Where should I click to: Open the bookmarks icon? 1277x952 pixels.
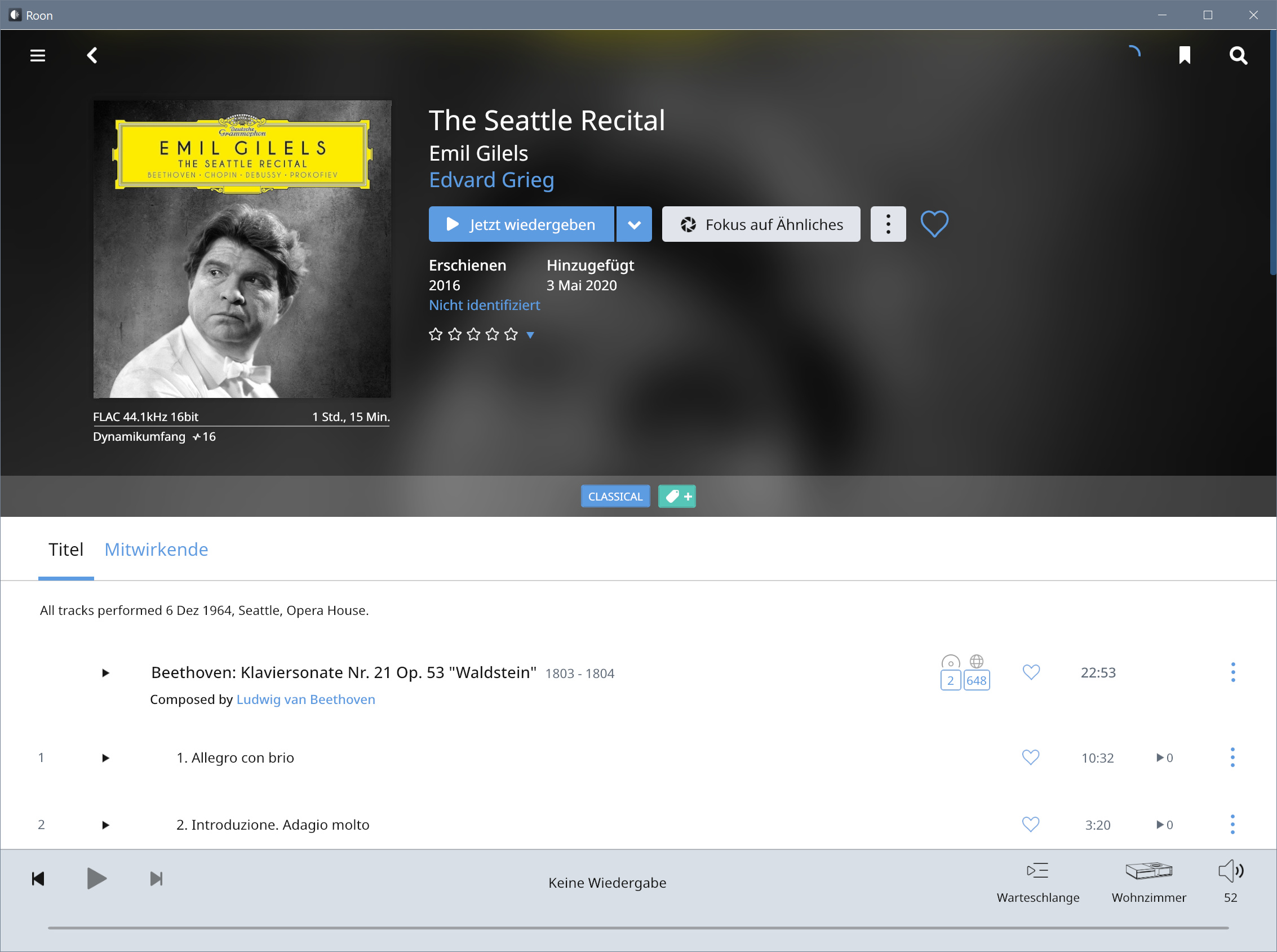[1184, 55]
